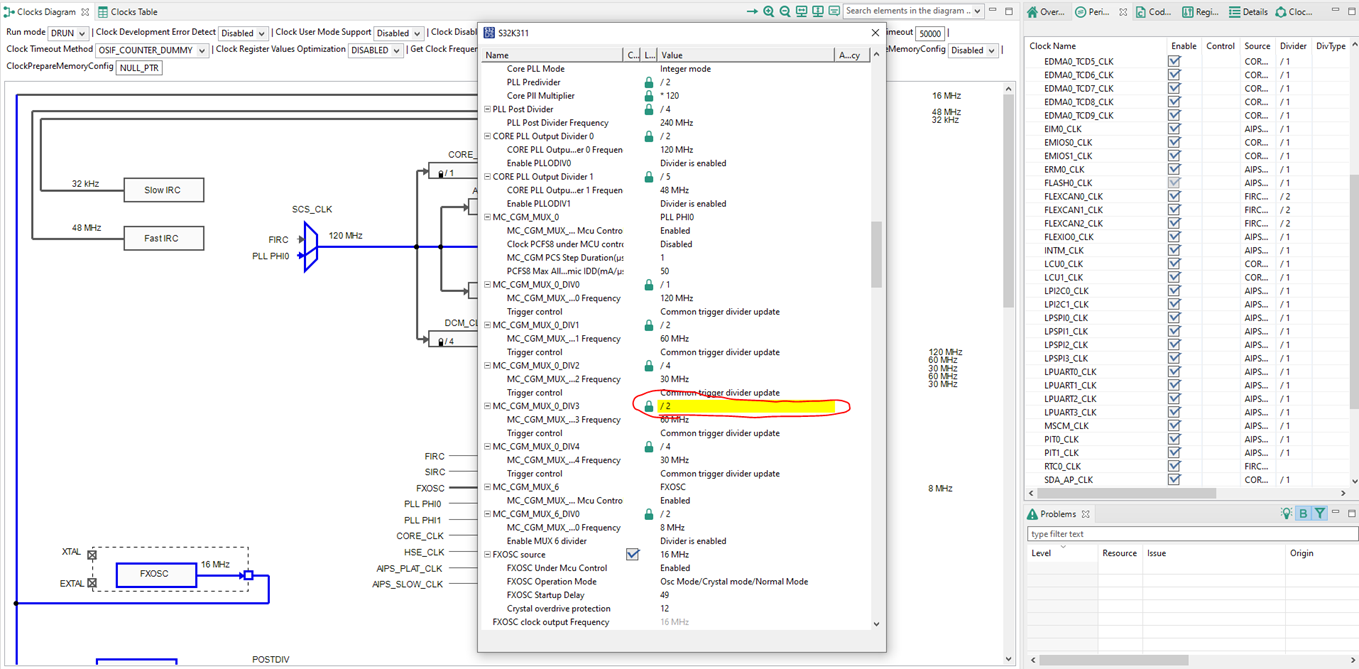Open the quick-fix lightbulb in the Problems panel
1359x669 pixels.
1287,513
